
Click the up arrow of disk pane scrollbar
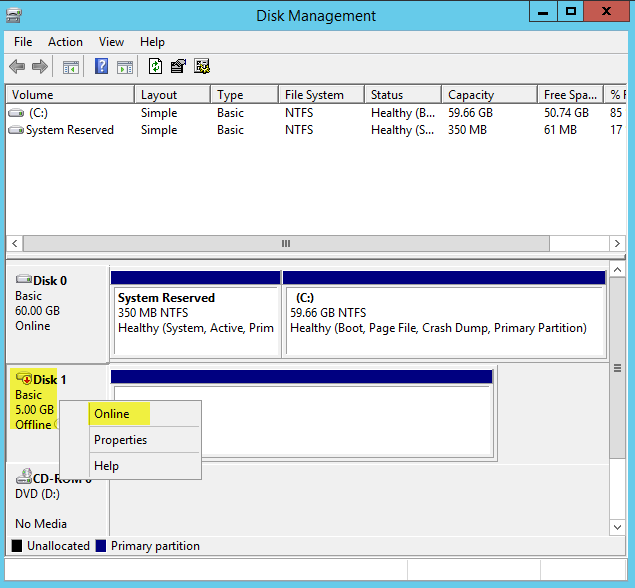click(617, 269)
